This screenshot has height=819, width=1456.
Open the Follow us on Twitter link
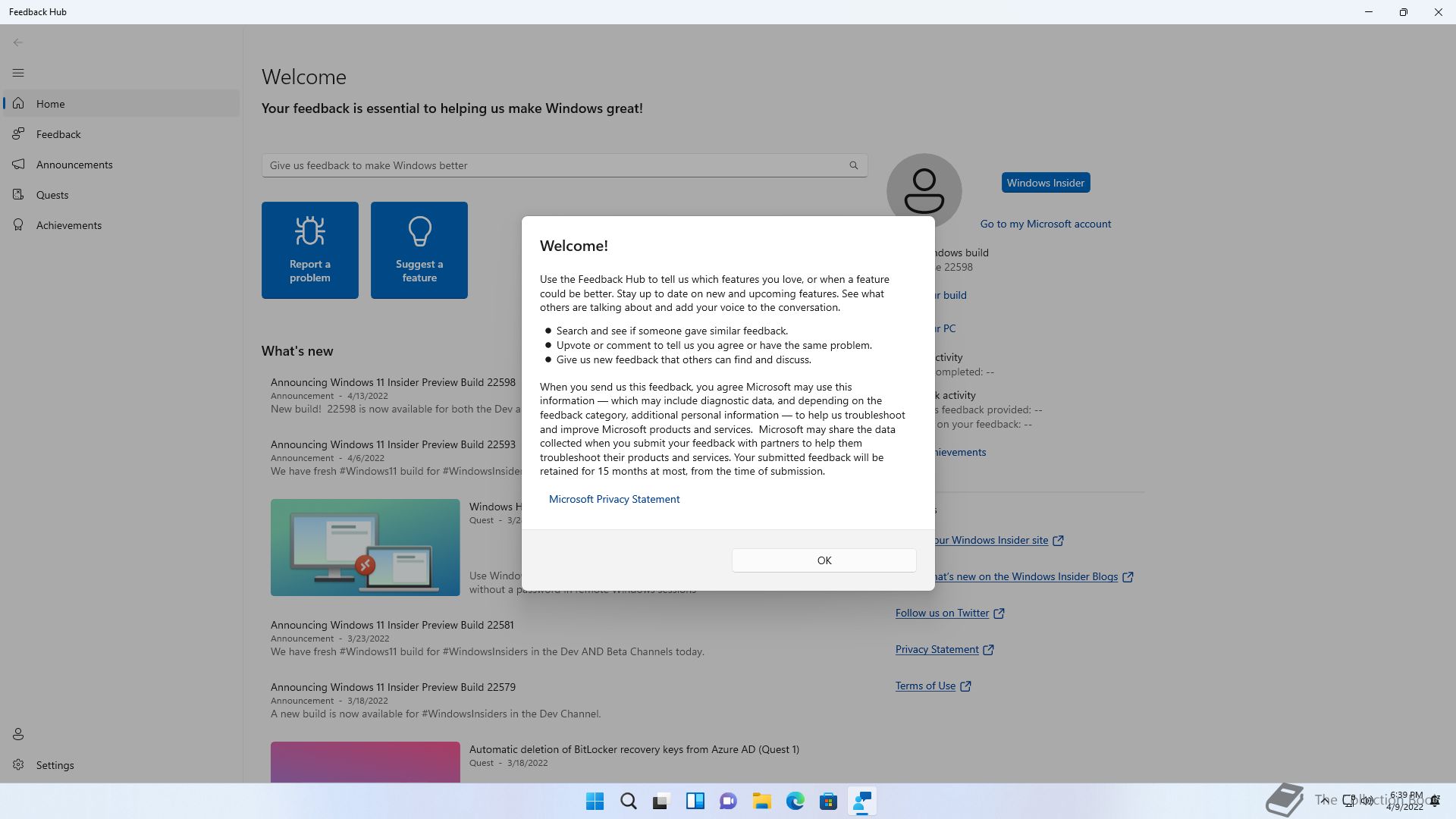pyautogui.click(x=943, y=613)
